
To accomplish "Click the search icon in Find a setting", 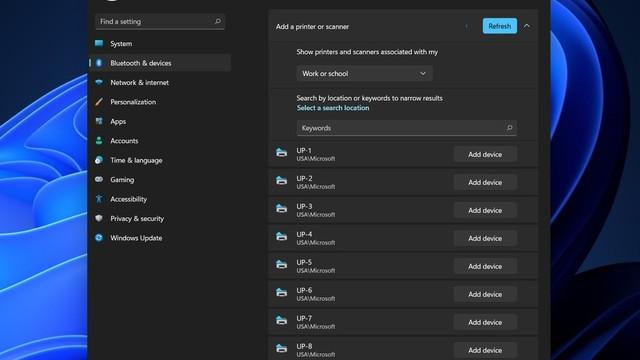I will click(x=218, y=21).
